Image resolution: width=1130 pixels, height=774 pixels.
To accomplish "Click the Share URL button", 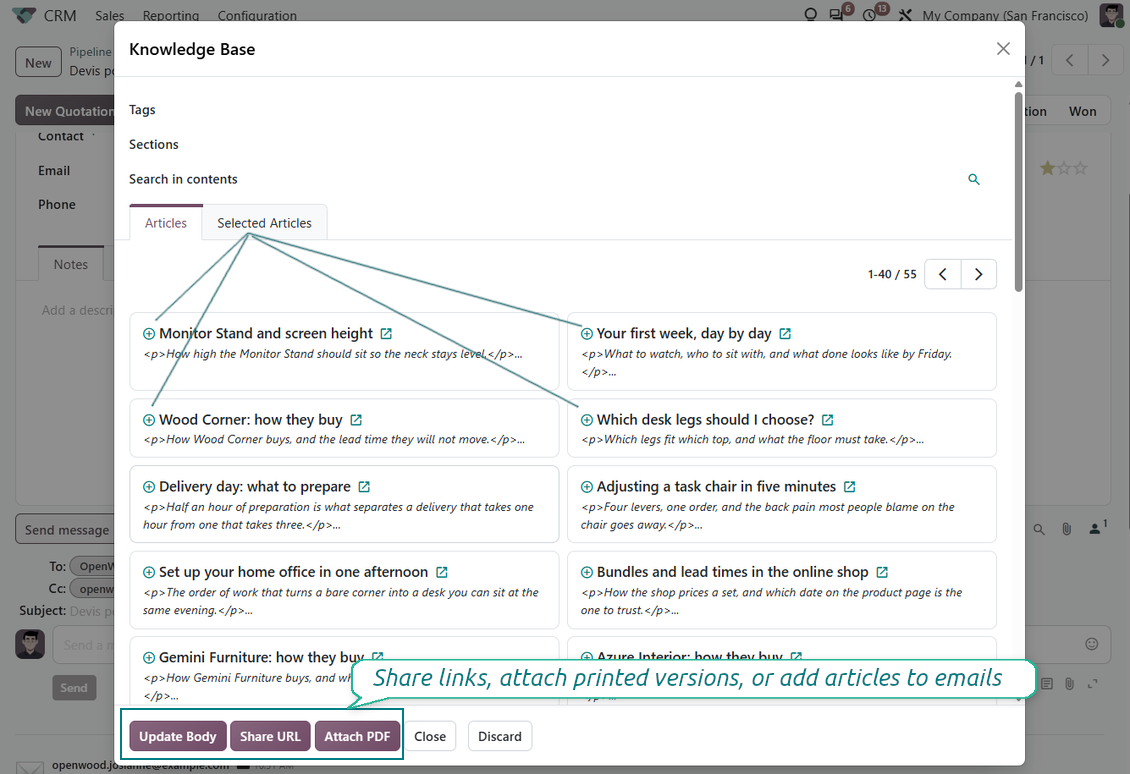I will click(270, 737).
